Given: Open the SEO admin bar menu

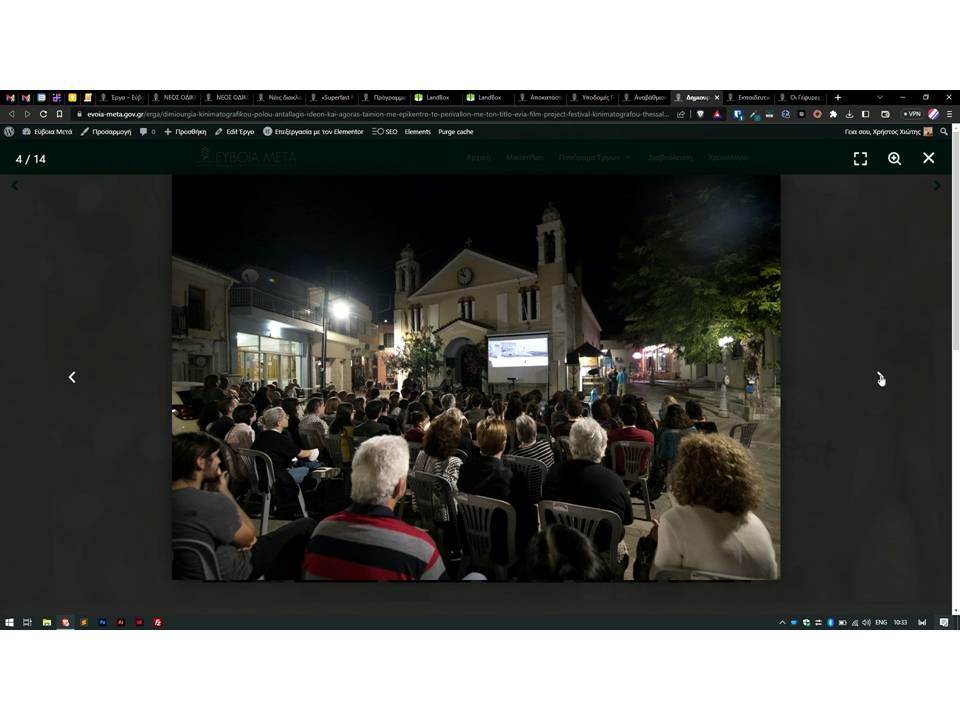Looking at the screenshot, I should tap(384, 132).
